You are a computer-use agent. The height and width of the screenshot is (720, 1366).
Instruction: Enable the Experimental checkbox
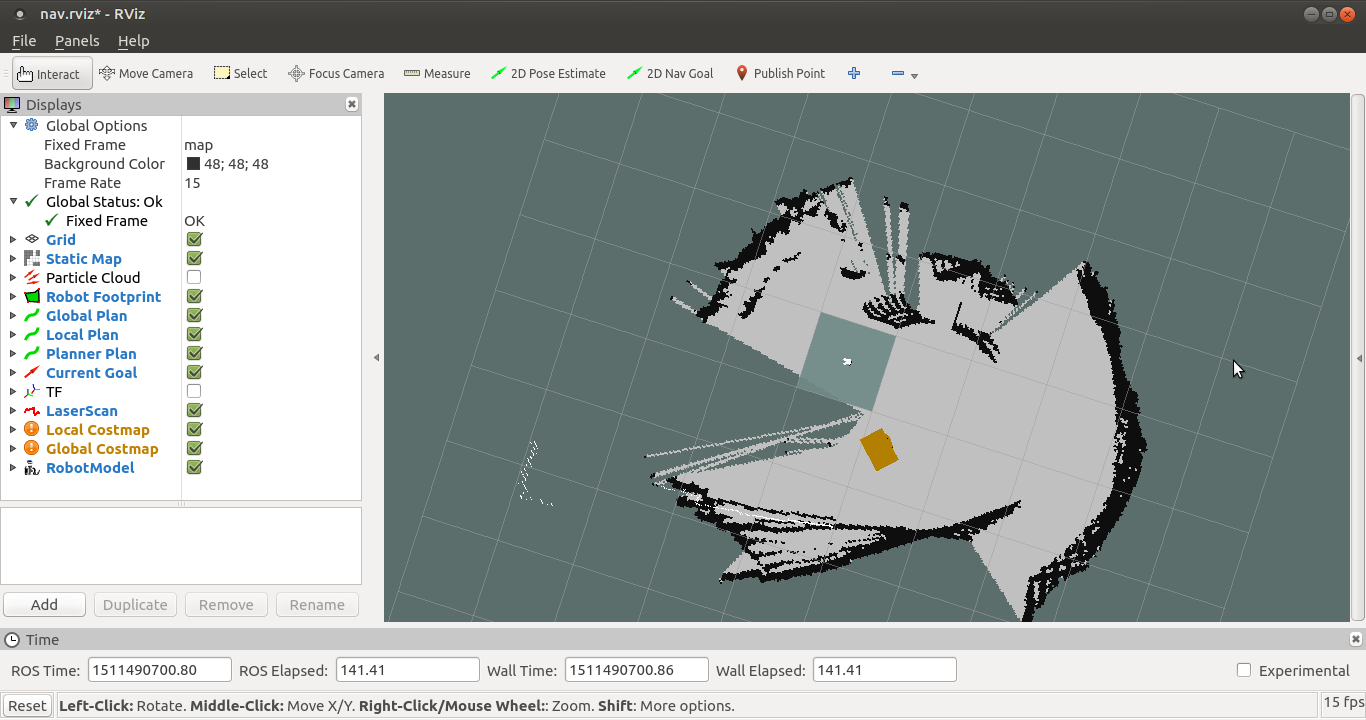[x=1244, y=670]
